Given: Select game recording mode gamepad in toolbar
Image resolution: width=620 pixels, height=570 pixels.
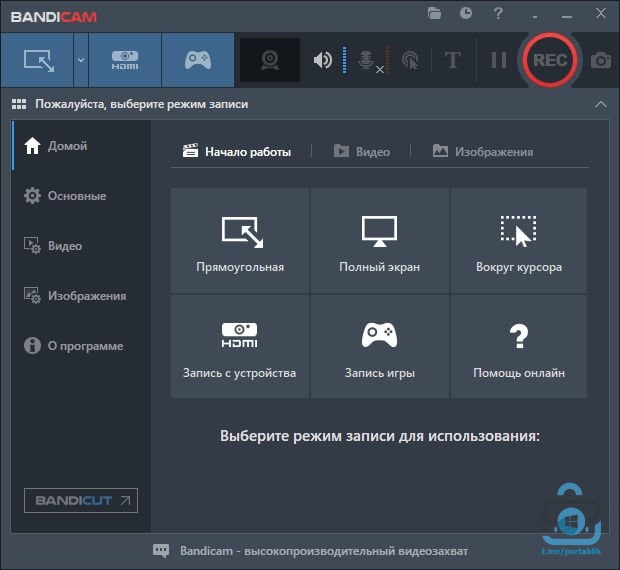Looking at the screenshot, I should point(198,60).
